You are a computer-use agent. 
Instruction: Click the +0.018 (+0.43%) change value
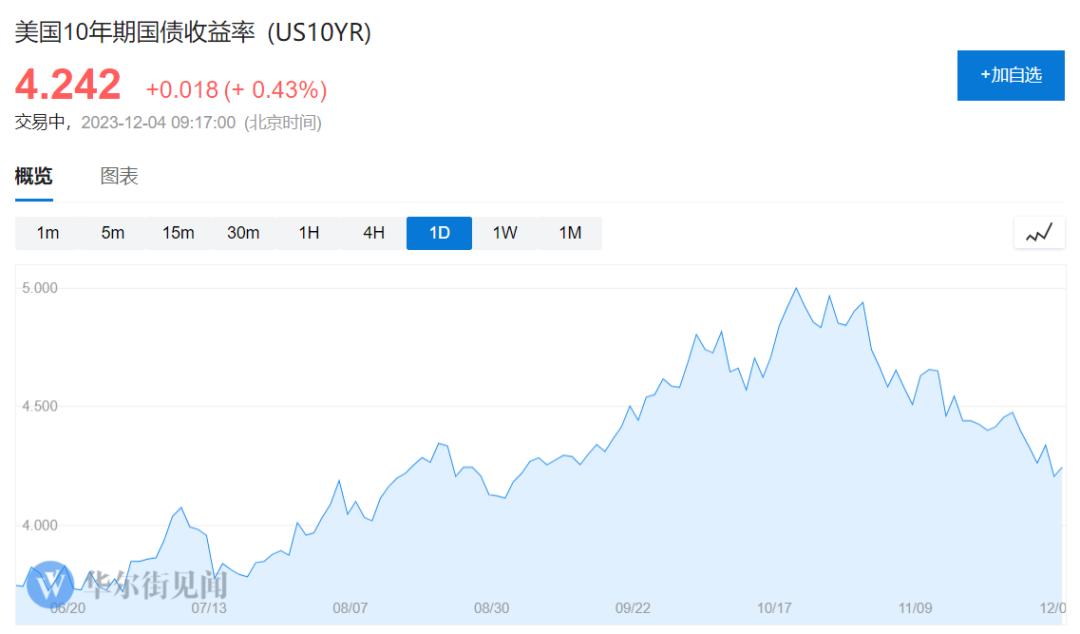coord(236,90)
